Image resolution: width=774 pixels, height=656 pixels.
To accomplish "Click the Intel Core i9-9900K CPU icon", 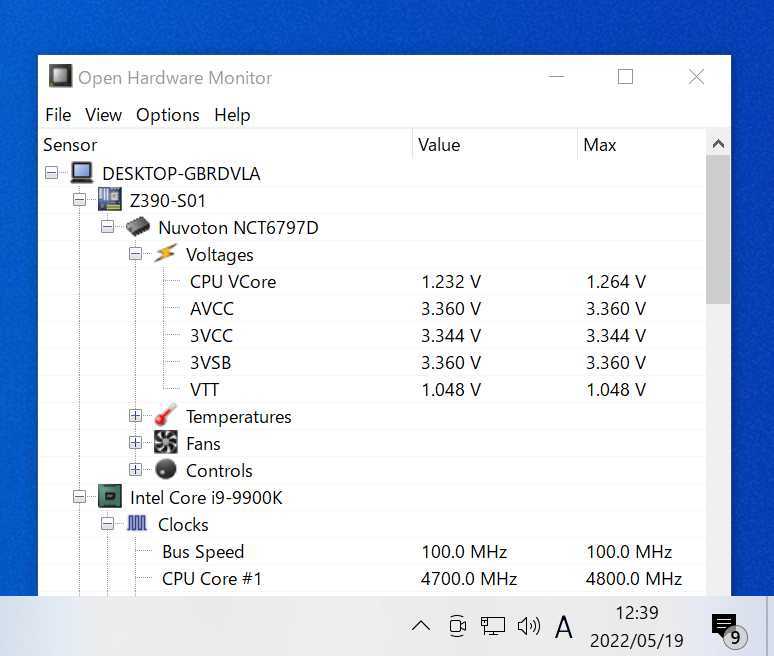I will [x=110, y=496].
